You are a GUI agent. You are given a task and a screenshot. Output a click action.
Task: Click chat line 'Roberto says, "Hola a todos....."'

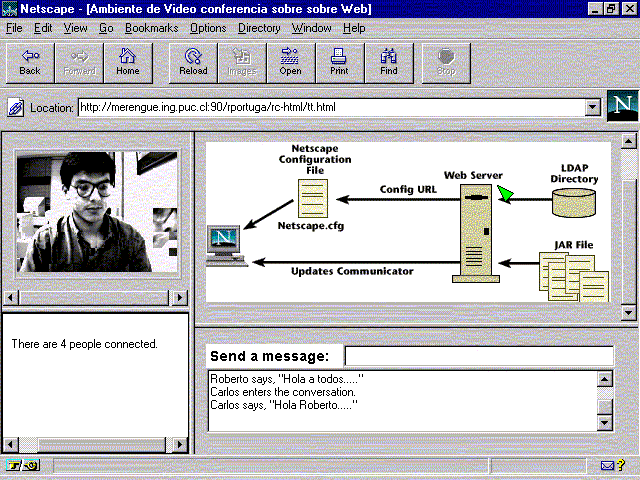tap(287, 379)
